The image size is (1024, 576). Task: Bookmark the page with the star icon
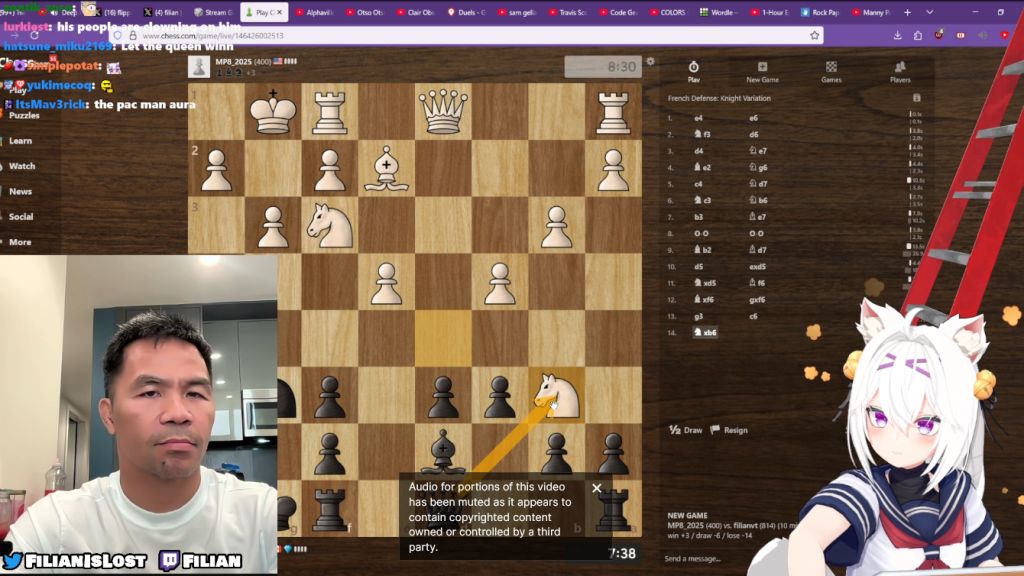pyautogui.click(x=814, y=35)
